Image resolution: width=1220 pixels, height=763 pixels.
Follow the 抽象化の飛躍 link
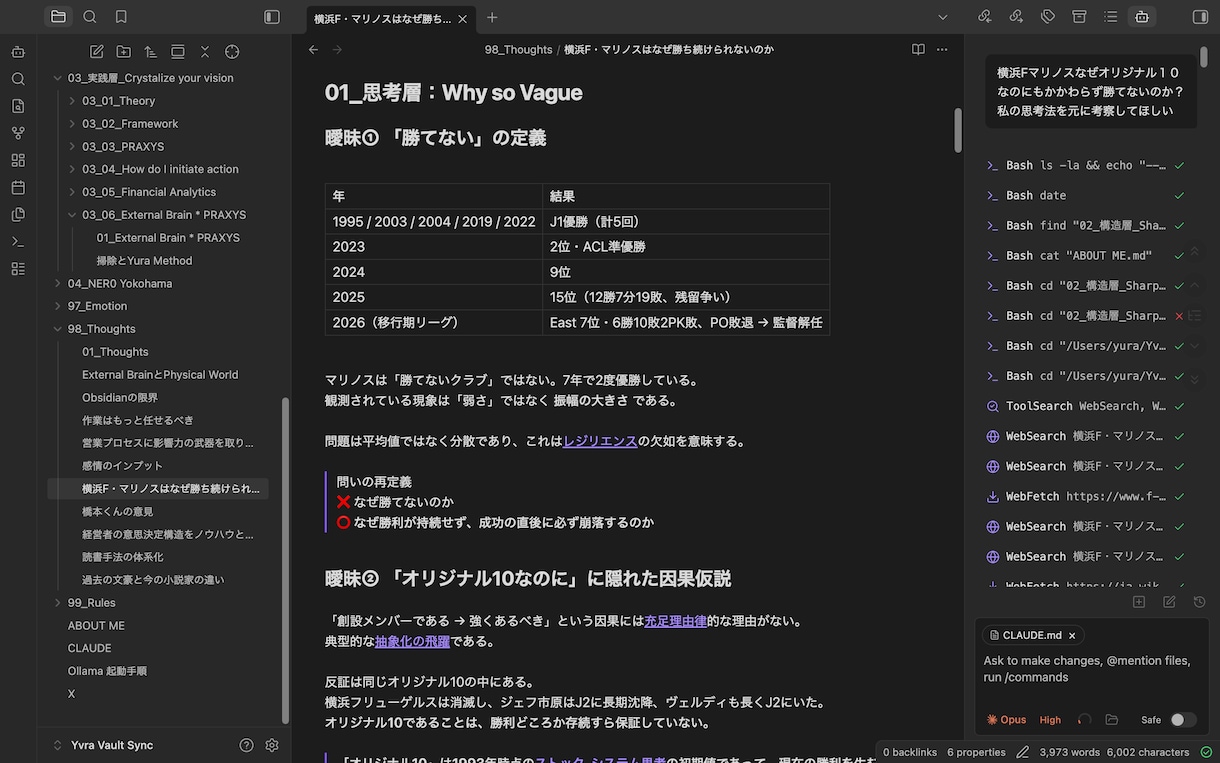(412, 641)
